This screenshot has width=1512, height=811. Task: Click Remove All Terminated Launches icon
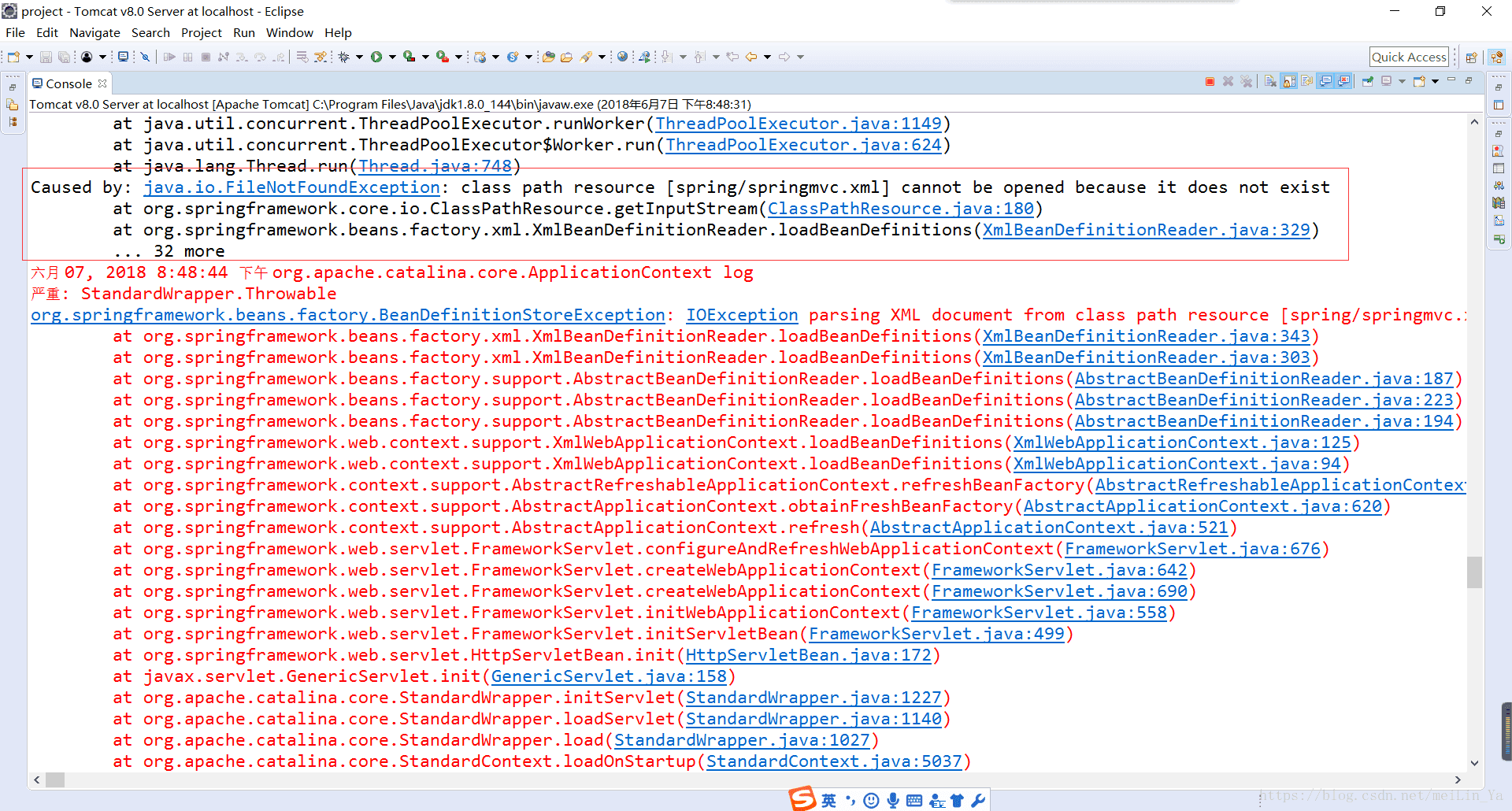[x=1246, y=81]
